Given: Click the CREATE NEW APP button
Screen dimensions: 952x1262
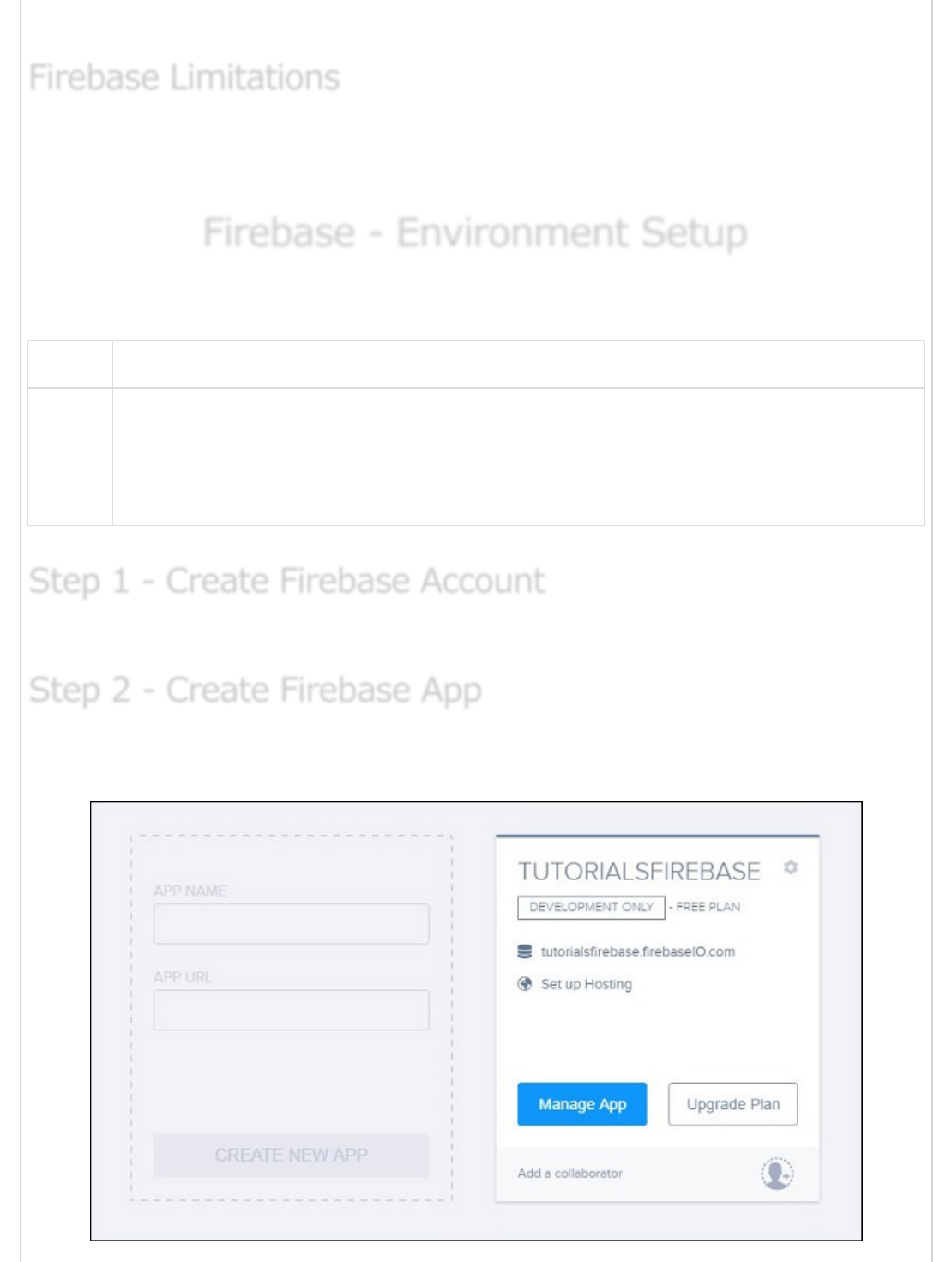Looking at the screenshot, I should click(x=291, y=1155).
